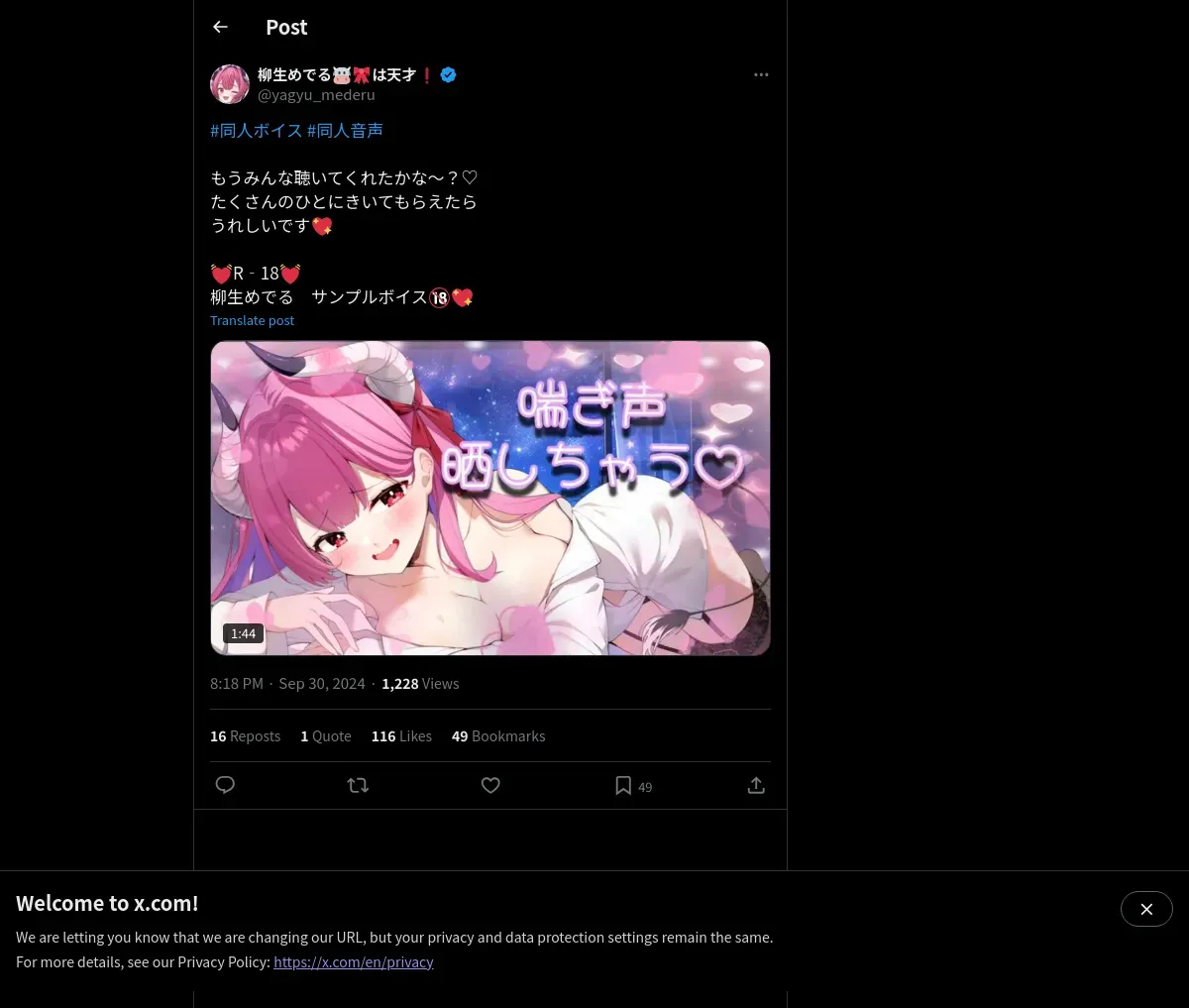Click the verified blue checkmark badge

[x=448, y=75]
